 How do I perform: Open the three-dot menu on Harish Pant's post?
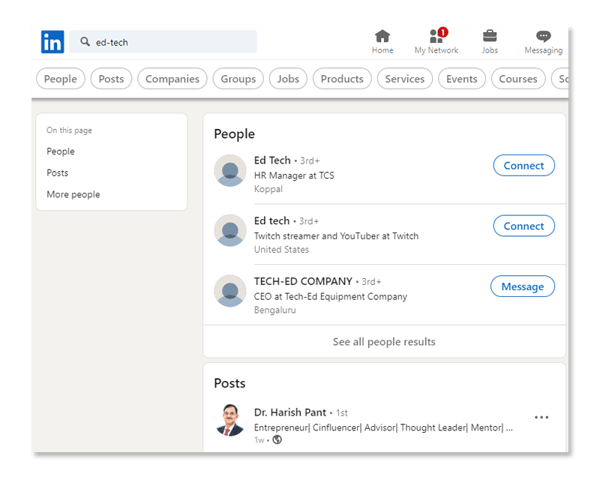tap(541, 417)
